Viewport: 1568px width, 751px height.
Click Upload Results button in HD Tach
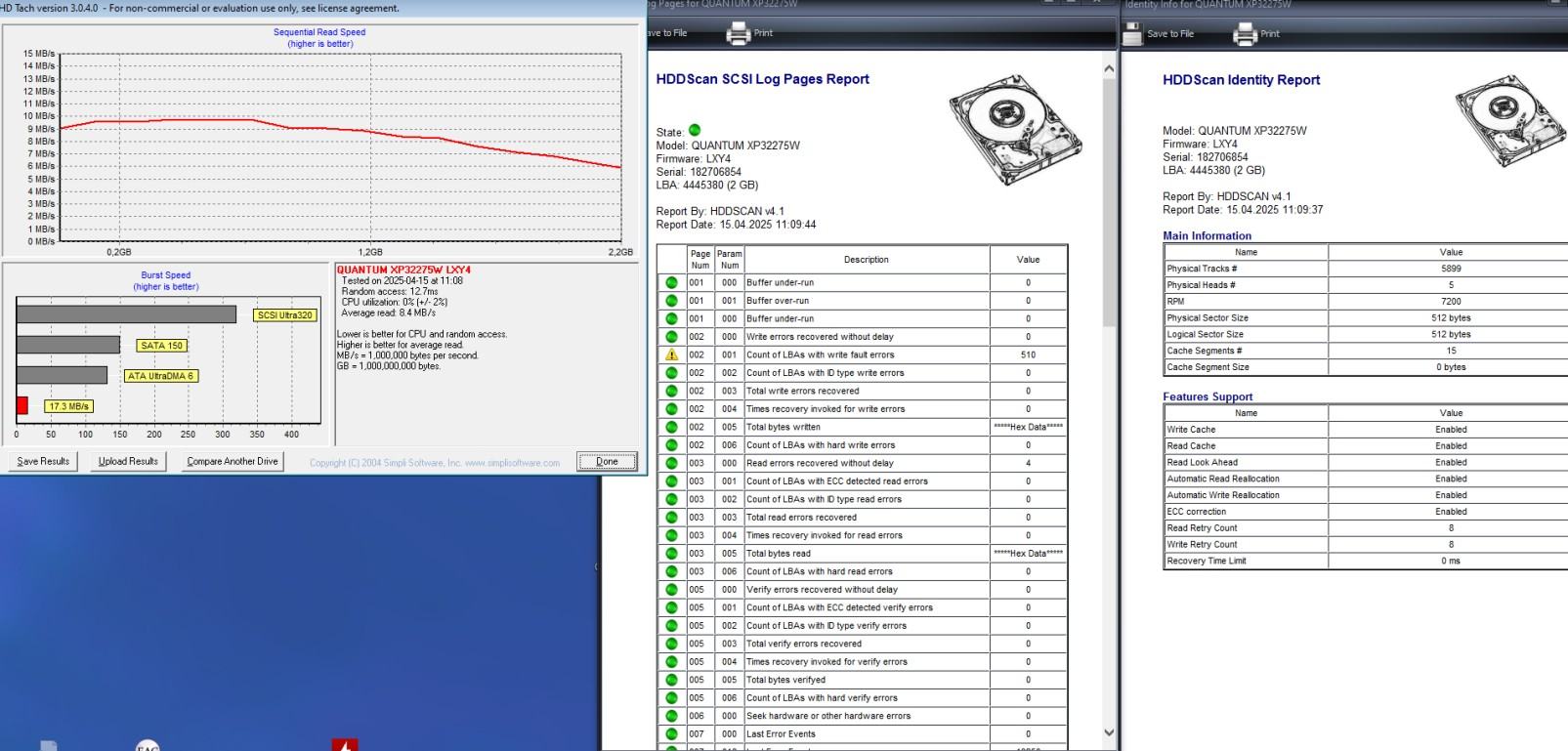tap(128, 461)
